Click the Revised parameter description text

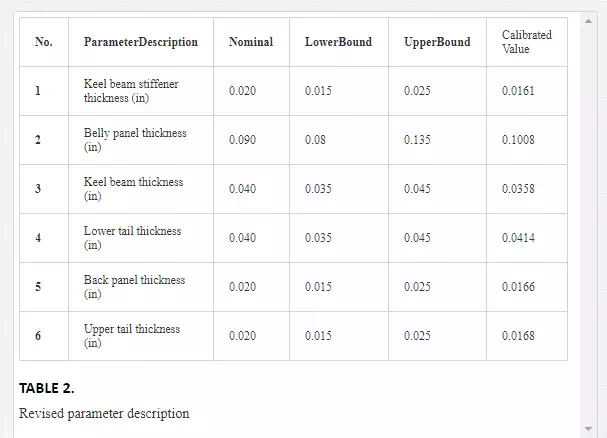pos(104,414)
